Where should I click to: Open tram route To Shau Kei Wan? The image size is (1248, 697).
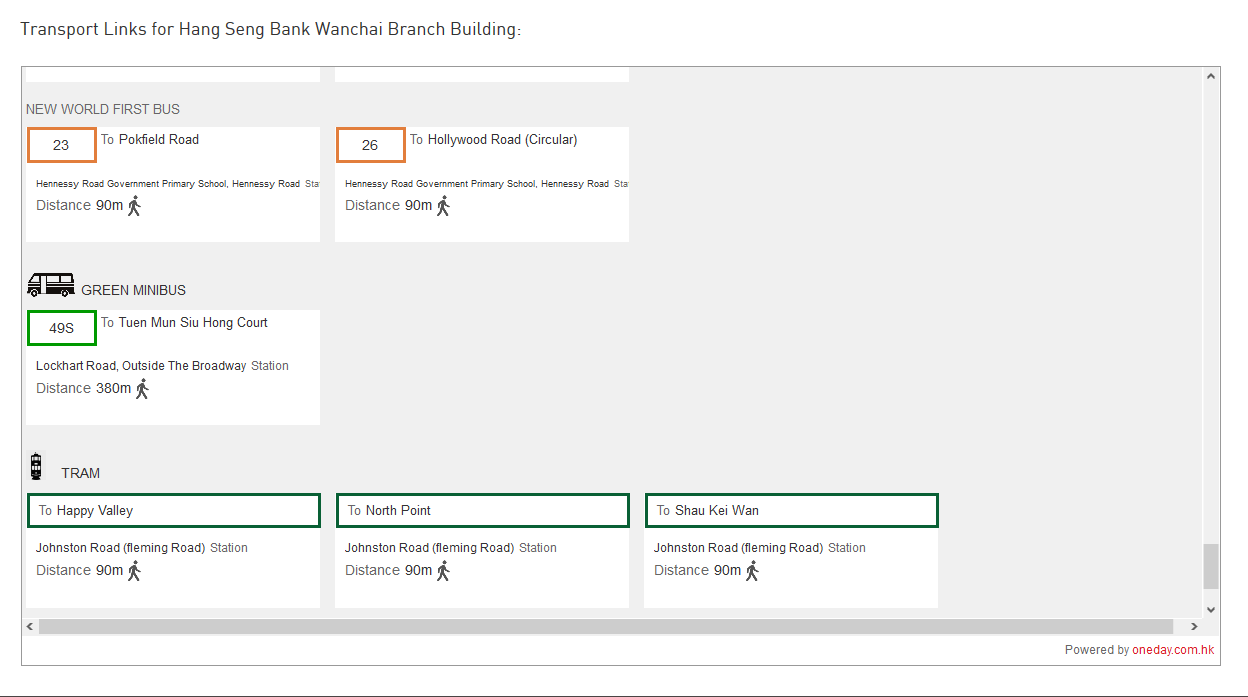coord(792,510)
